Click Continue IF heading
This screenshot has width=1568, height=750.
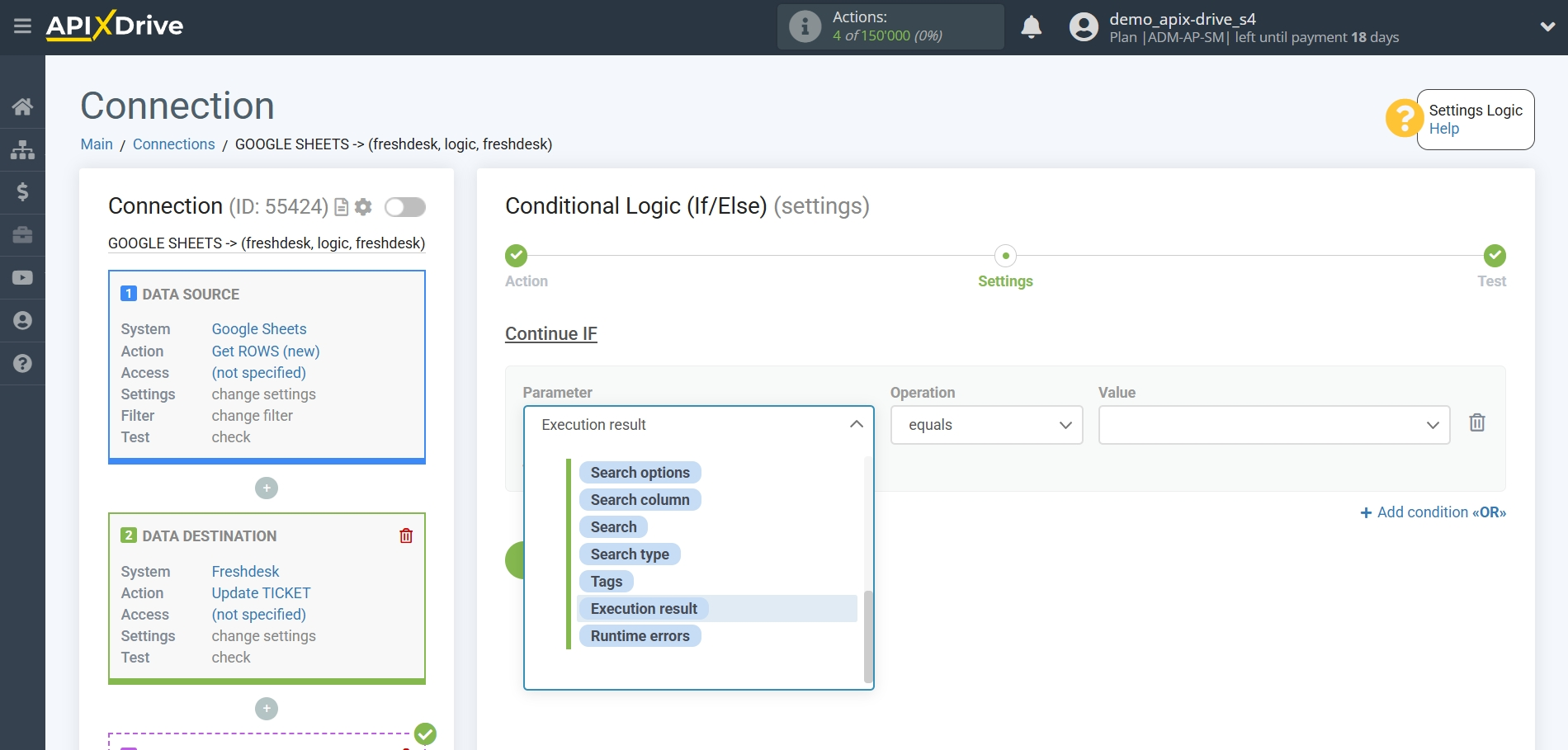[x=551, y=334]
